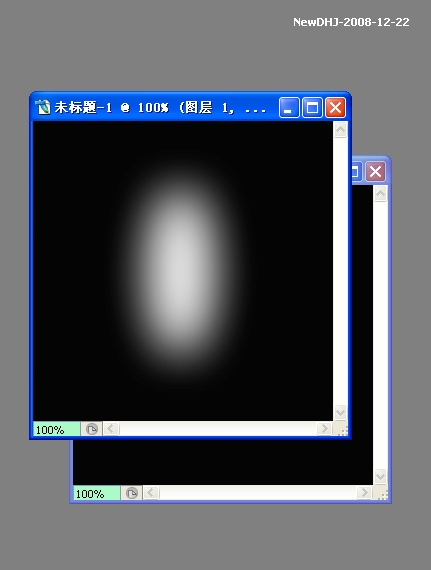The height and width of the screenshot is (570, 431).
Task: Maximize the front document window
Action: [313, 108]
